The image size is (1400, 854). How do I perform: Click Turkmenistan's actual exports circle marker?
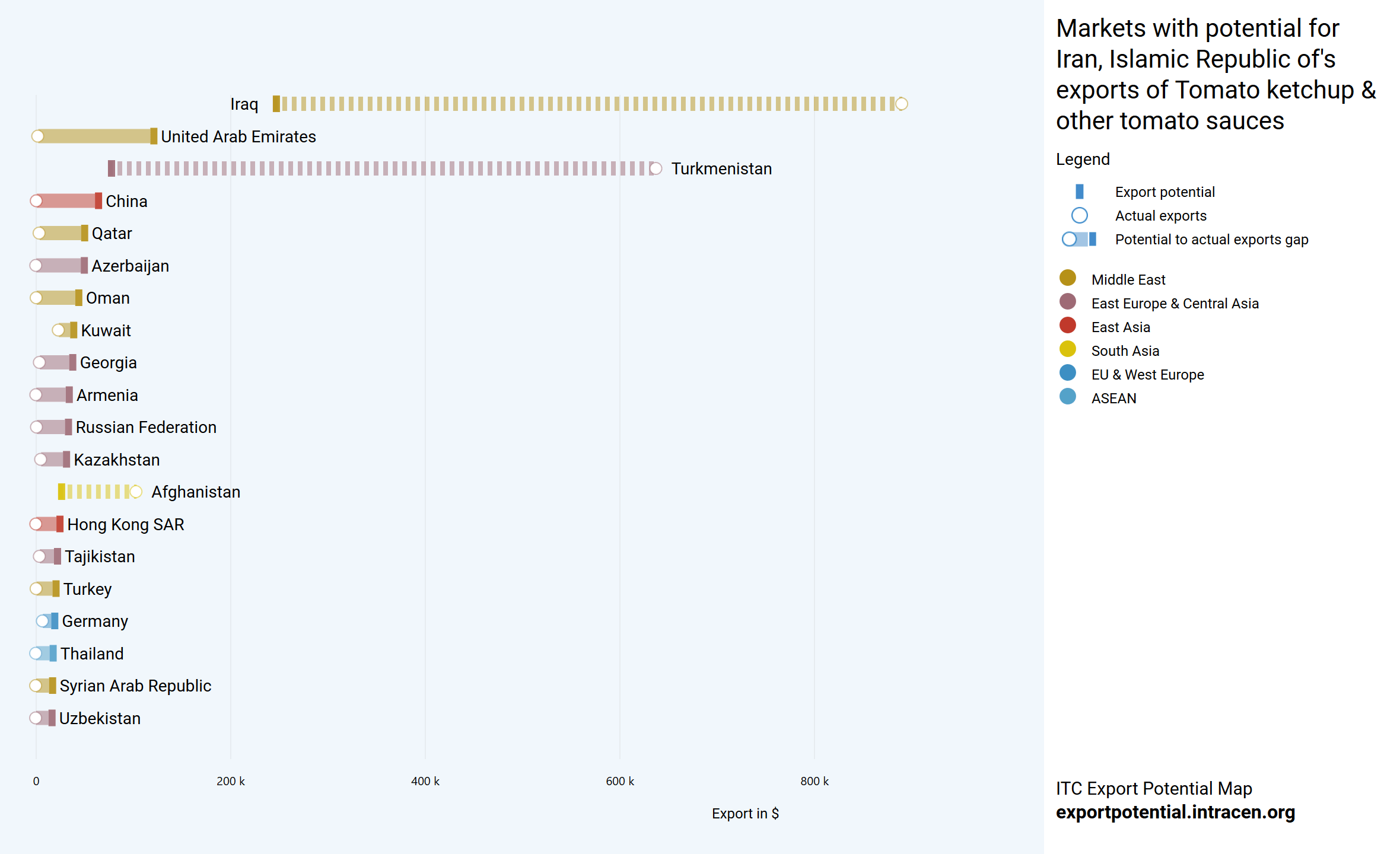click(656, 169)
